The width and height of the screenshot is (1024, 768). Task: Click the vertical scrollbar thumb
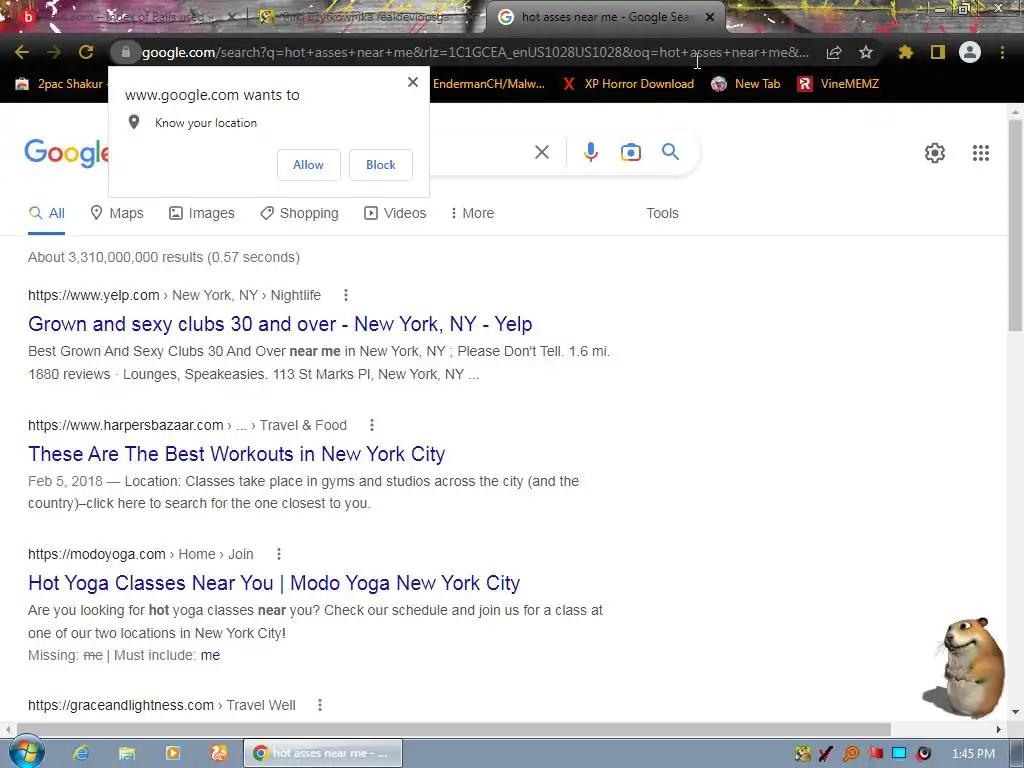[x=1015, y=225]
